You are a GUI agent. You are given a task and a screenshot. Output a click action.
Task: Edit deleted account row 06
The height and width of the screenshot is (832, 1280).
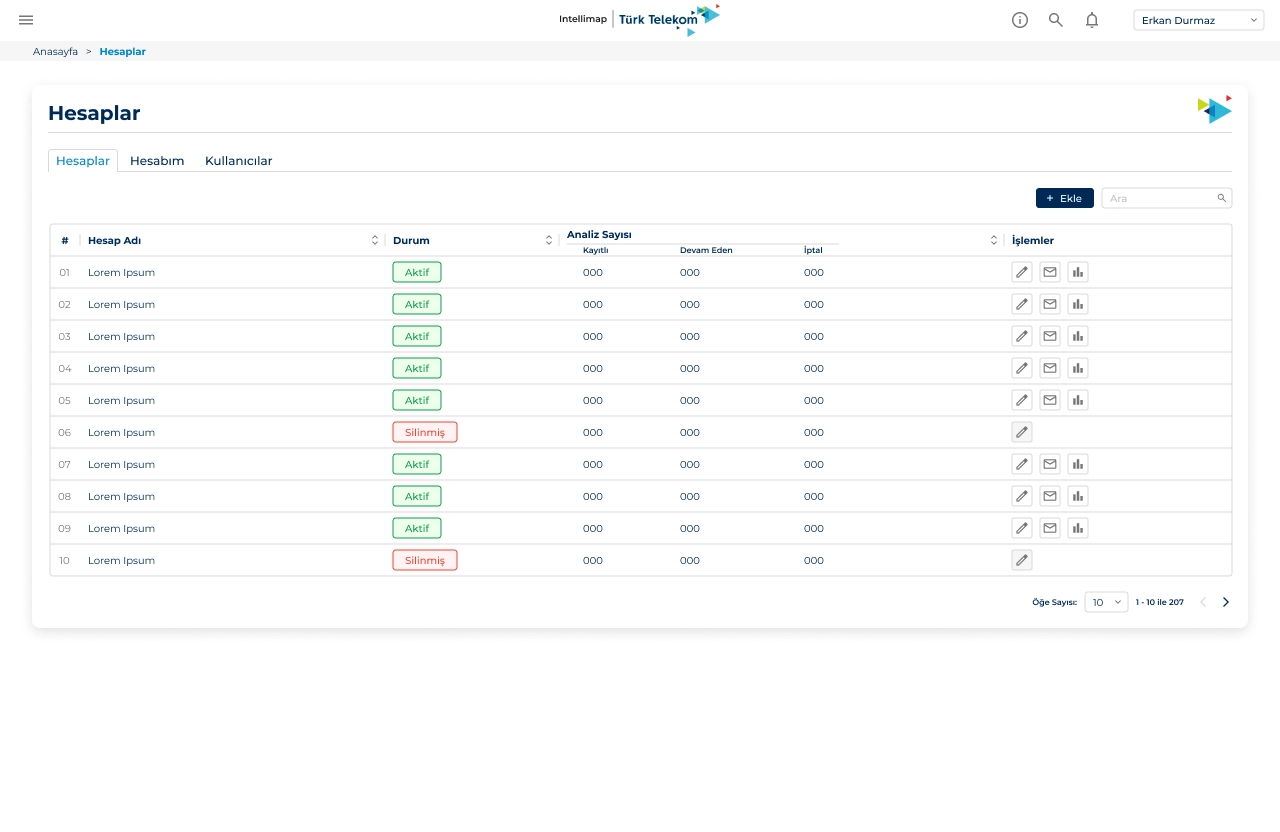pos(1022,432)
